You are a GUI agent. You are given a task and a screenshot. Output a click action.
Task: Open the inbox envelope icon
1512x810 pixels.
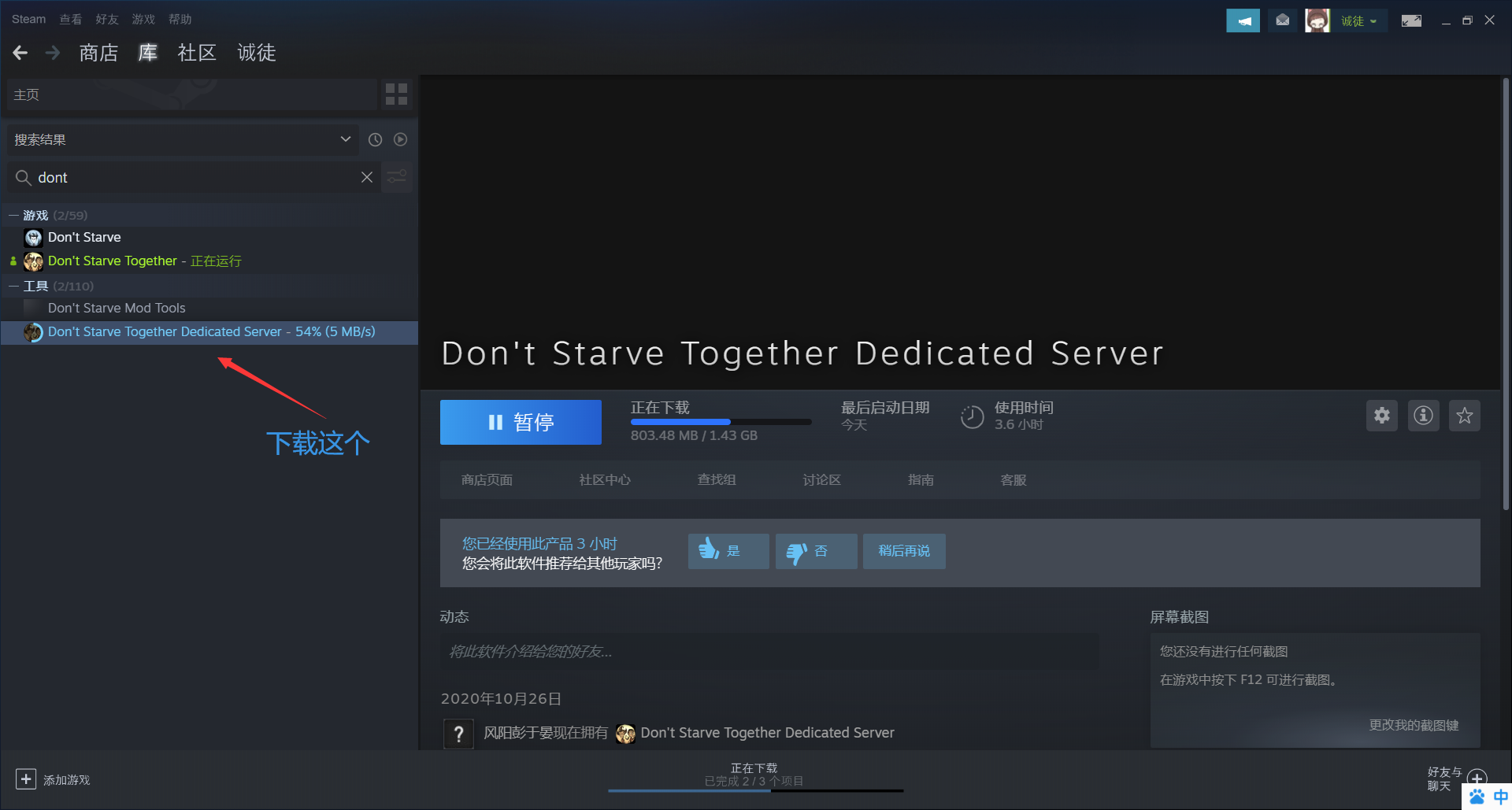(1283, 20)
